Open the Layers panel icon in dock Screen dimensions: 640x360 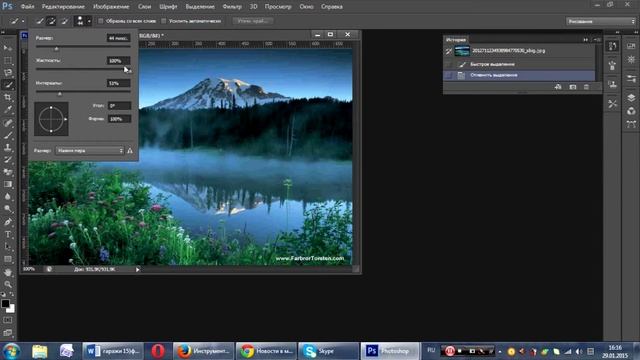(x=631, y=98)
